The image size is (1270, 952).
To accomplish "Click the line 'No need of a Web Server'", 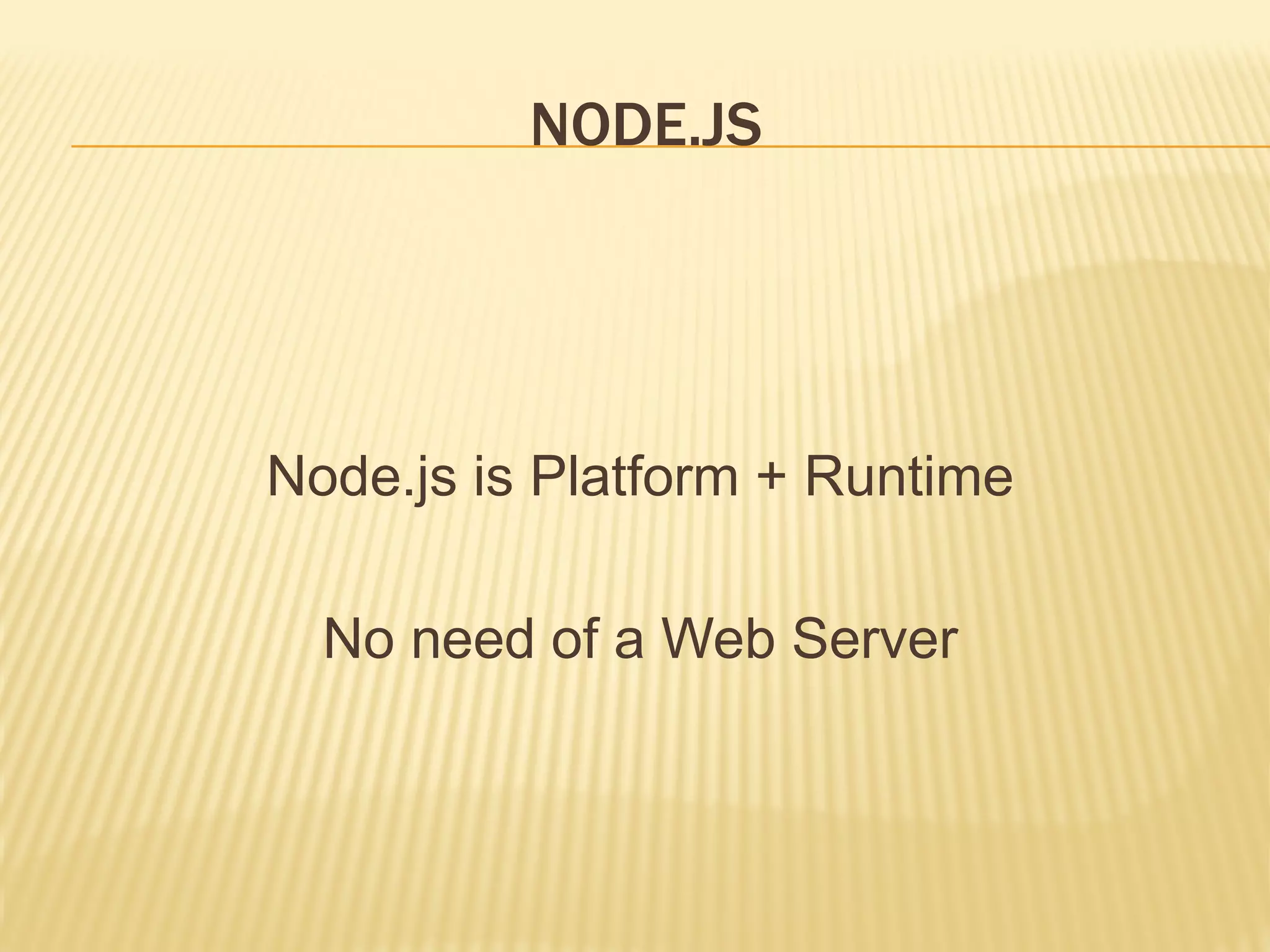I will click(641, 640).
